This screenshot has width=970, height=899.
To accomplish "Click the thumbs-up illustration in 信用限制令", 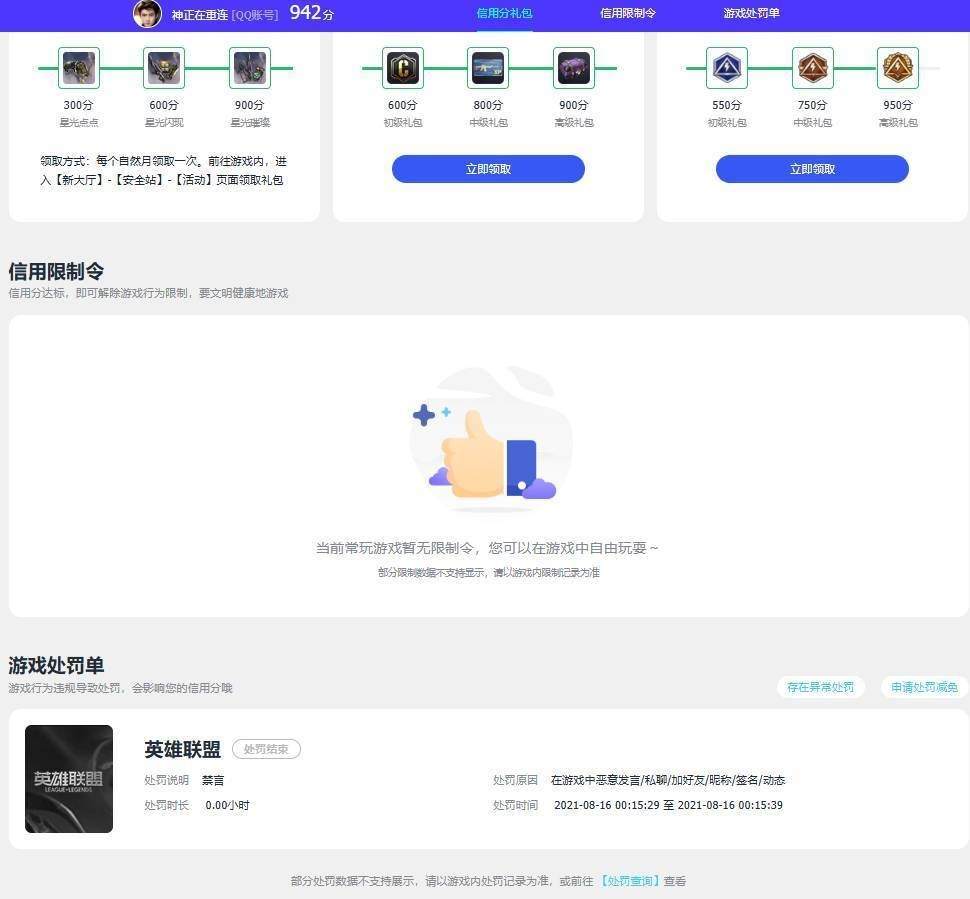I will (x=489, y=439).
